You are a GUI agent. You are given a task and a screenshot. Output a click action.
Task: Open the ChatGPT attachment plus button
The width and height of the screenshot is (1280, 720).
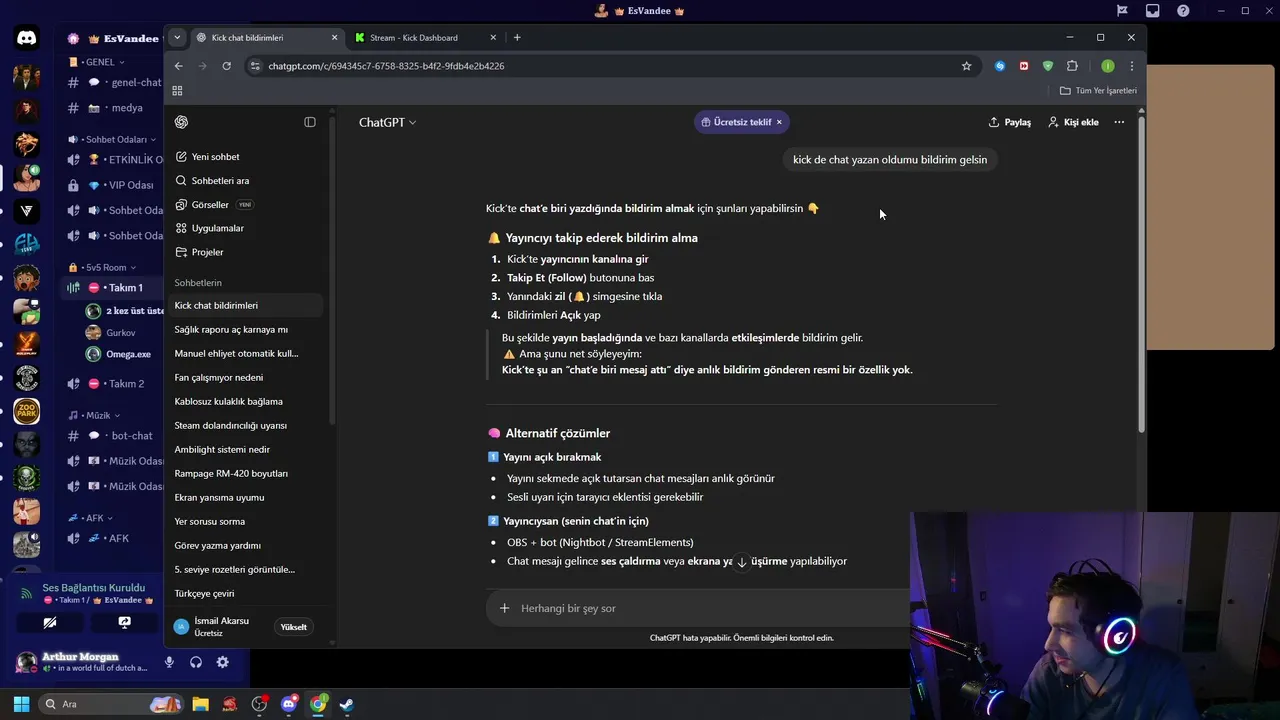(504, 608)
